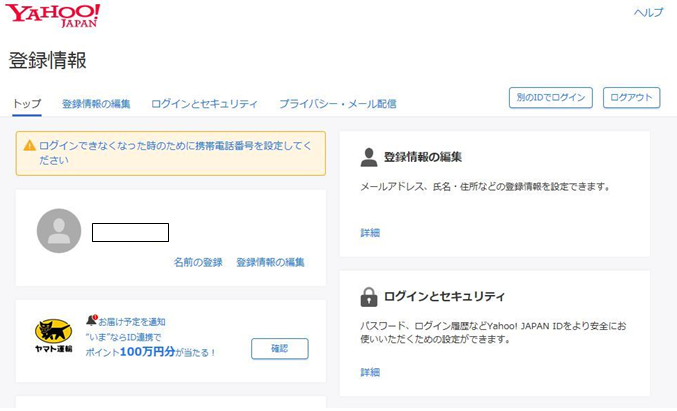Click the Yahoo! JAPAN logo
This screenshot has height=411, width=677.
click(x=53, y=16)
